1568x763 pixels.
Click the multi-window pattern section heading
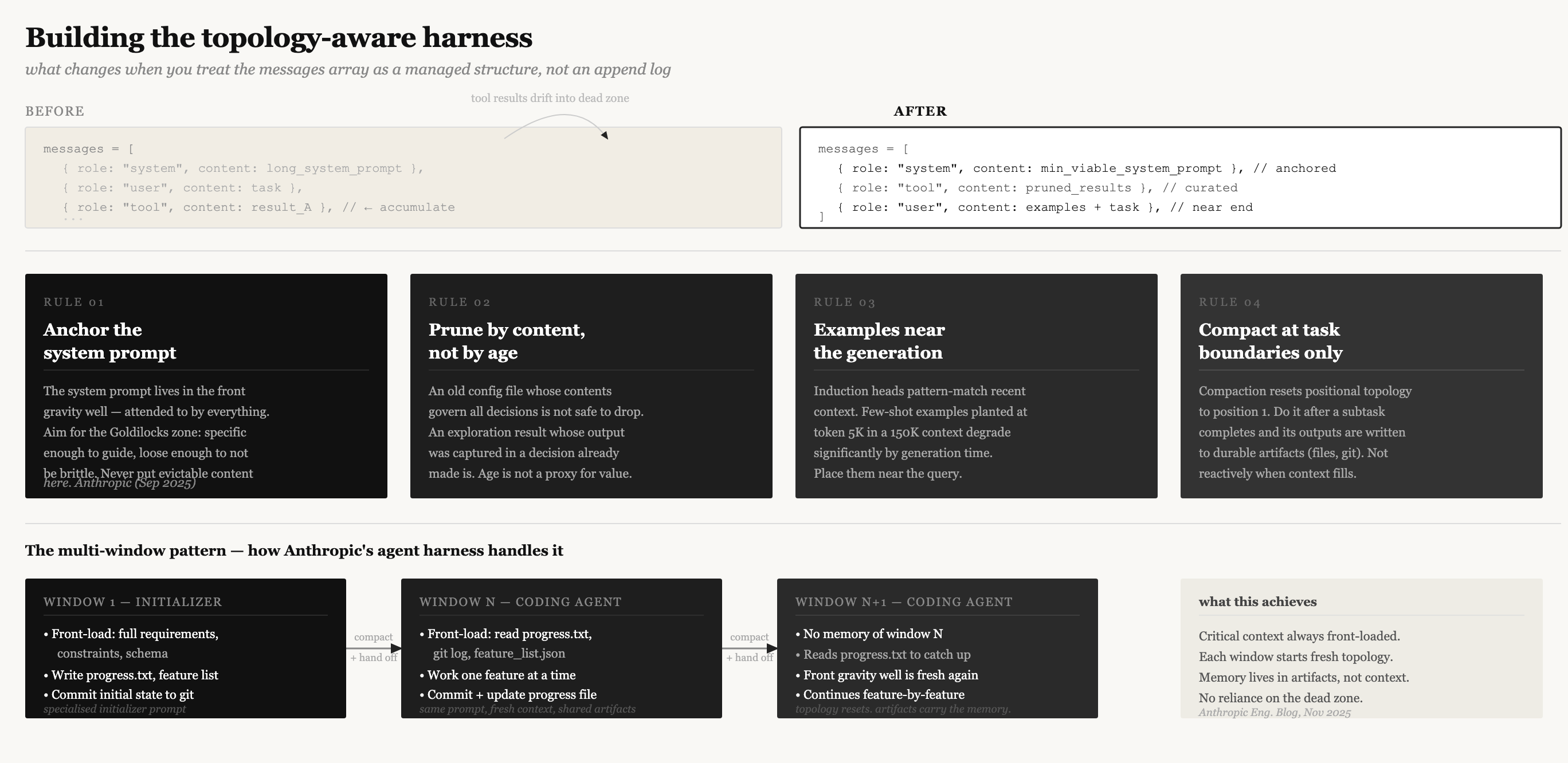click(294, 550)
